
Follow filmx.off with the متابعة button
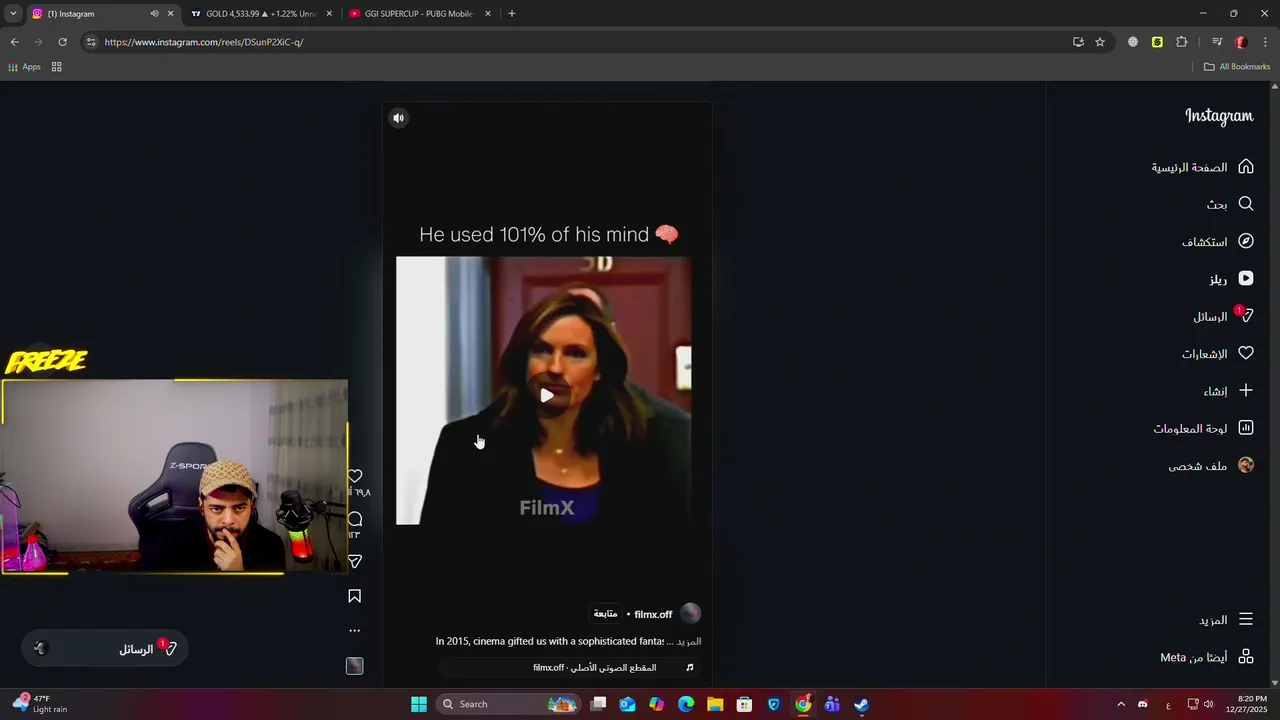(605, 614)
